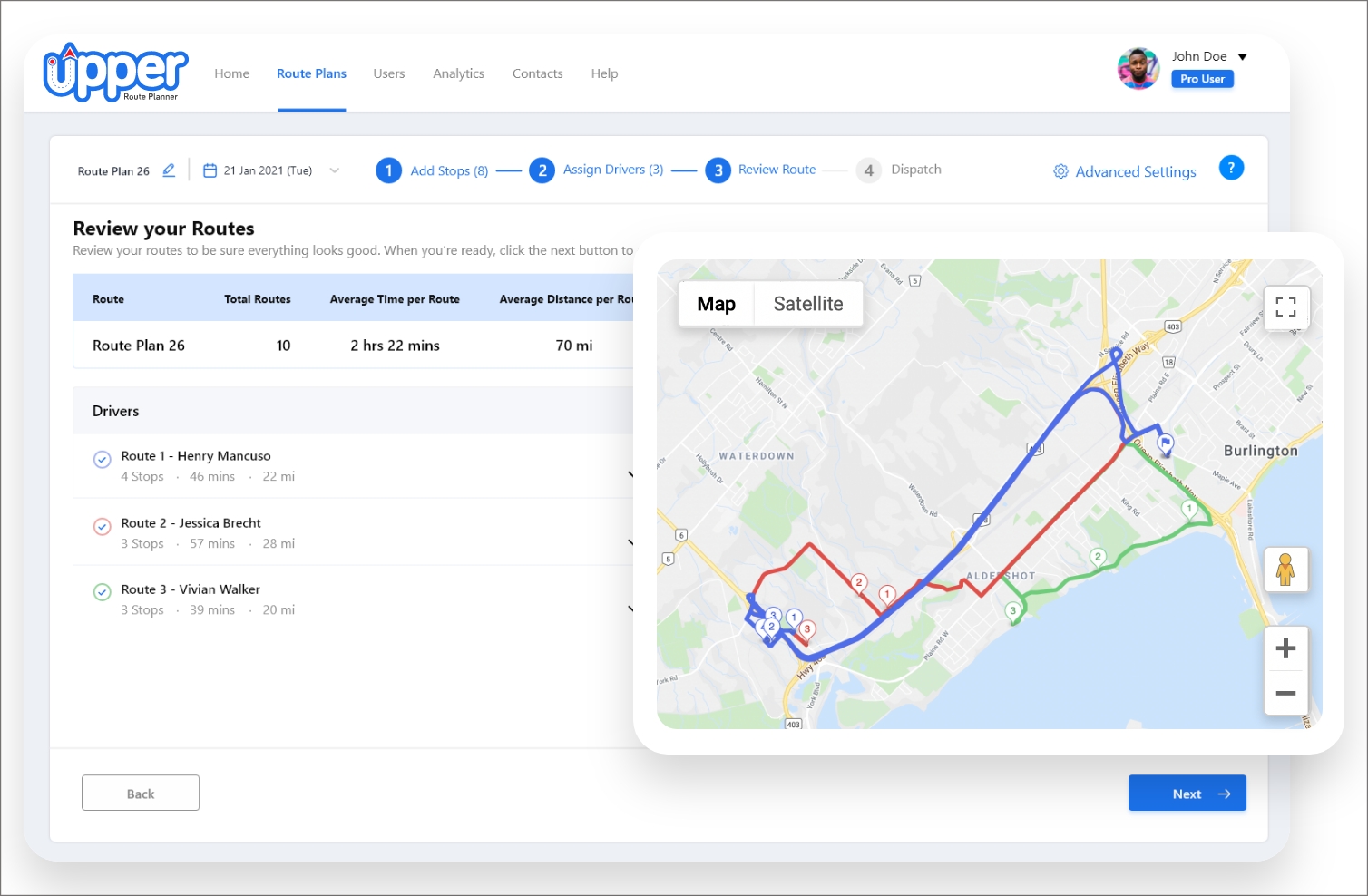Click step 2 circle for Assign Drivers
Image resolution: width=1368 pixels, height=896 pixels.
pyautogui.click(x=542, y=170)
